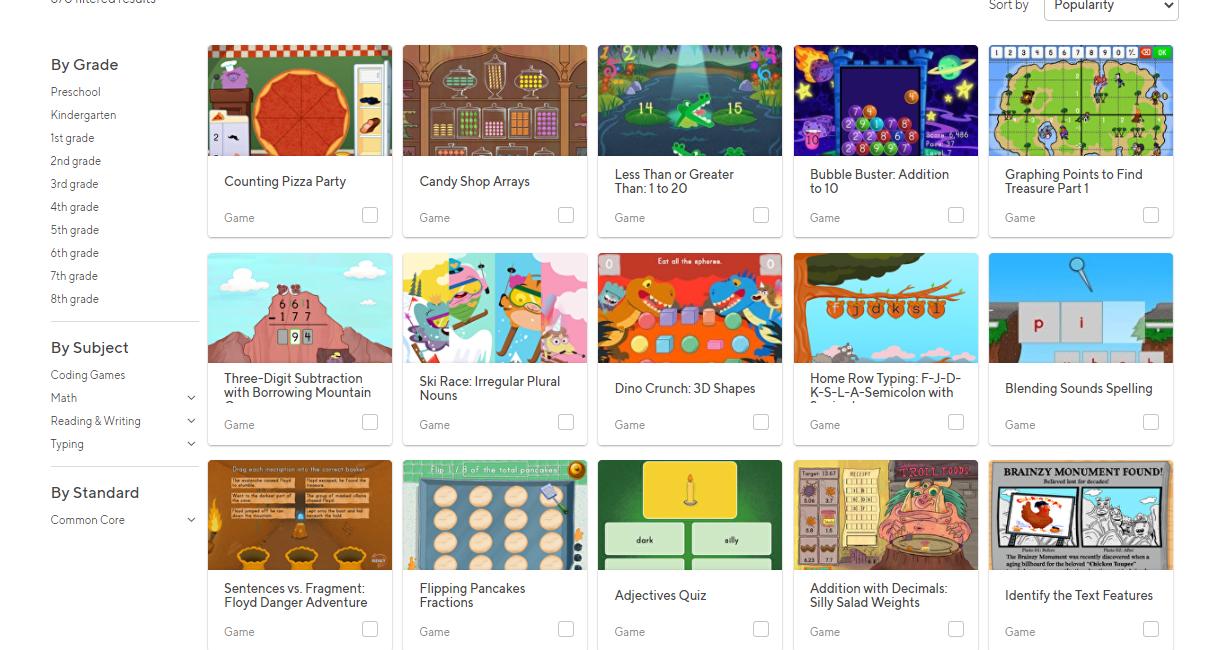Open the Sort by Popularity dropdown

tap(1111, 7)
